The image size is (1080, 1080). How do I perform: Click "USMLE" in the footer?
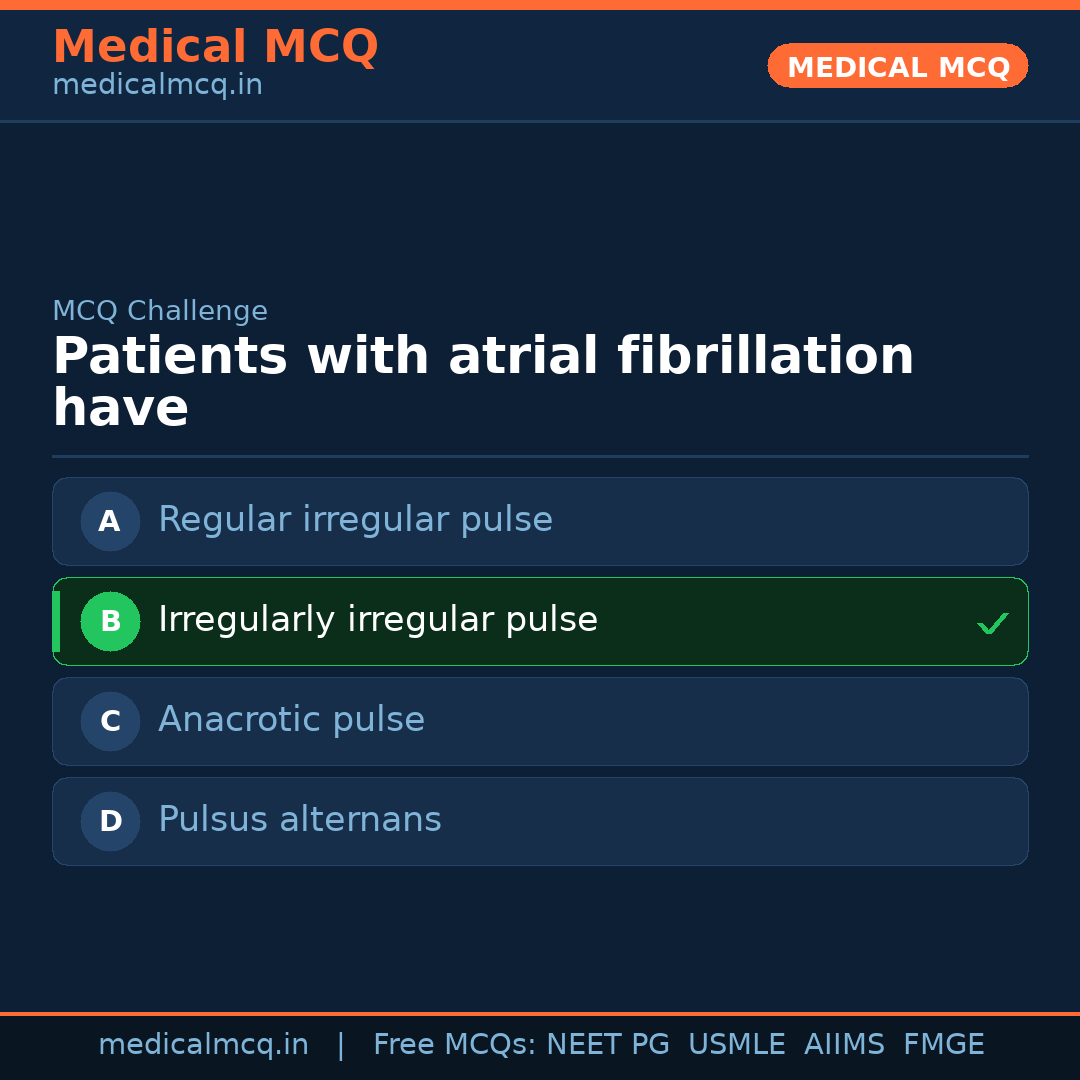click(736, 1045)
